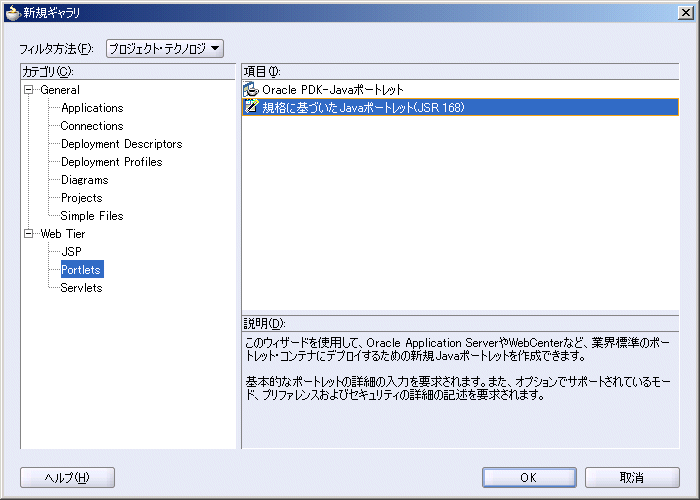Choose the Diagrams category
700x500 pixels.
pyautogui.click(x=85, y=180)
